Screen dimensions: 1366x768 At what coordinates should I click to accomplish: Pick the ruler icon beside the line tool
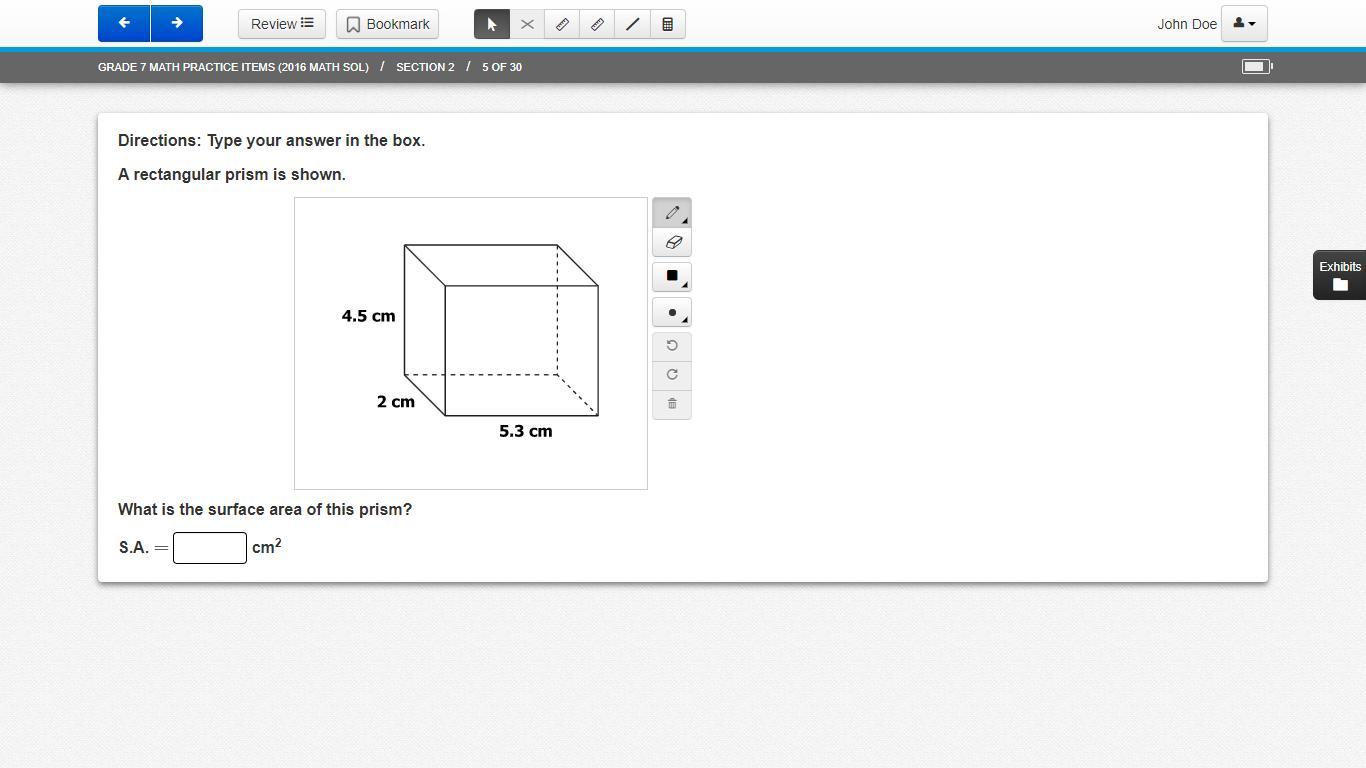[x=597, y=24]
